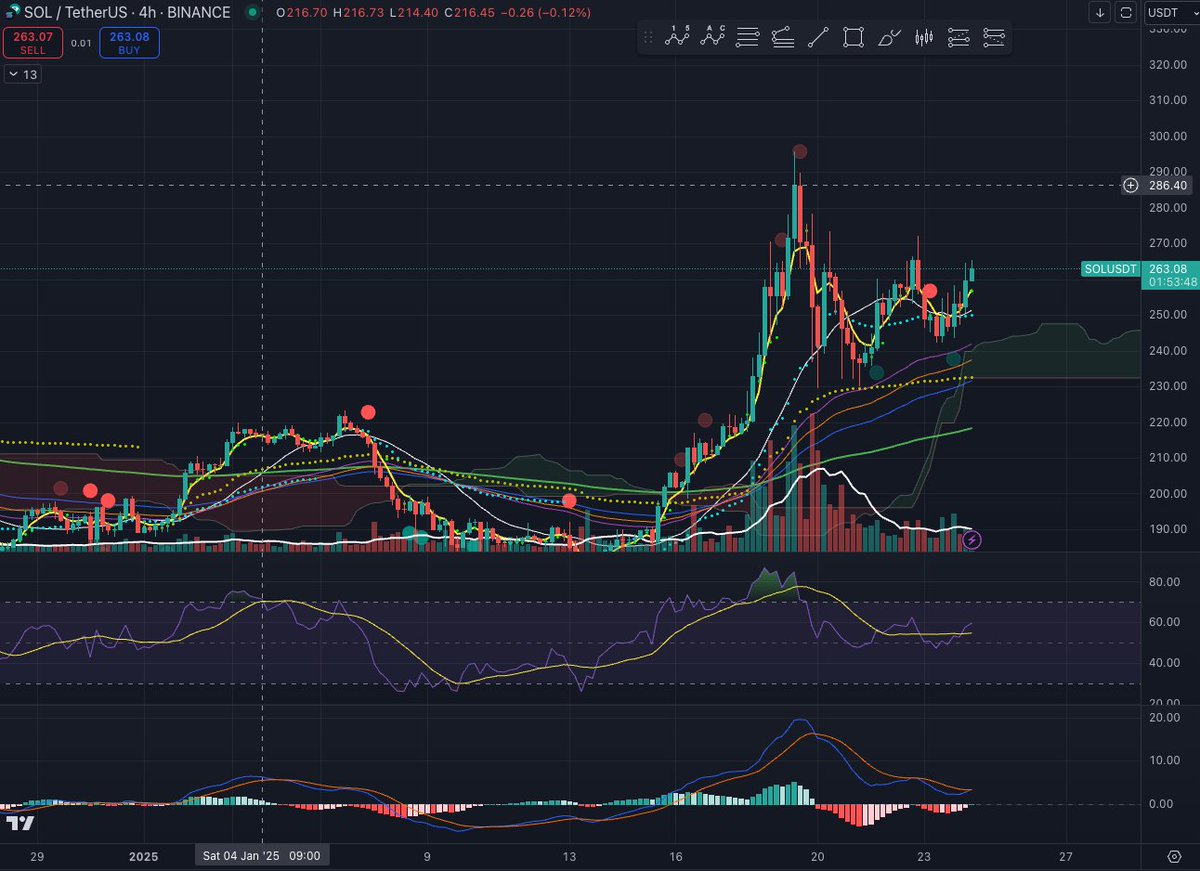
Task: Select the diagonal trend line tool
Action: pos(818,38)
